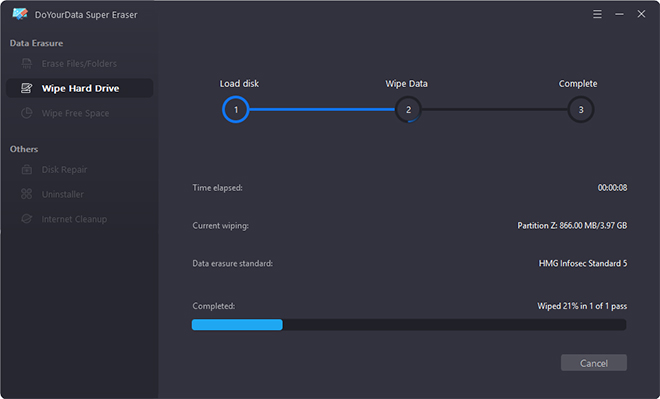Click the Wipe Data step label
660x399 pixels.
[x=407, y=83]
